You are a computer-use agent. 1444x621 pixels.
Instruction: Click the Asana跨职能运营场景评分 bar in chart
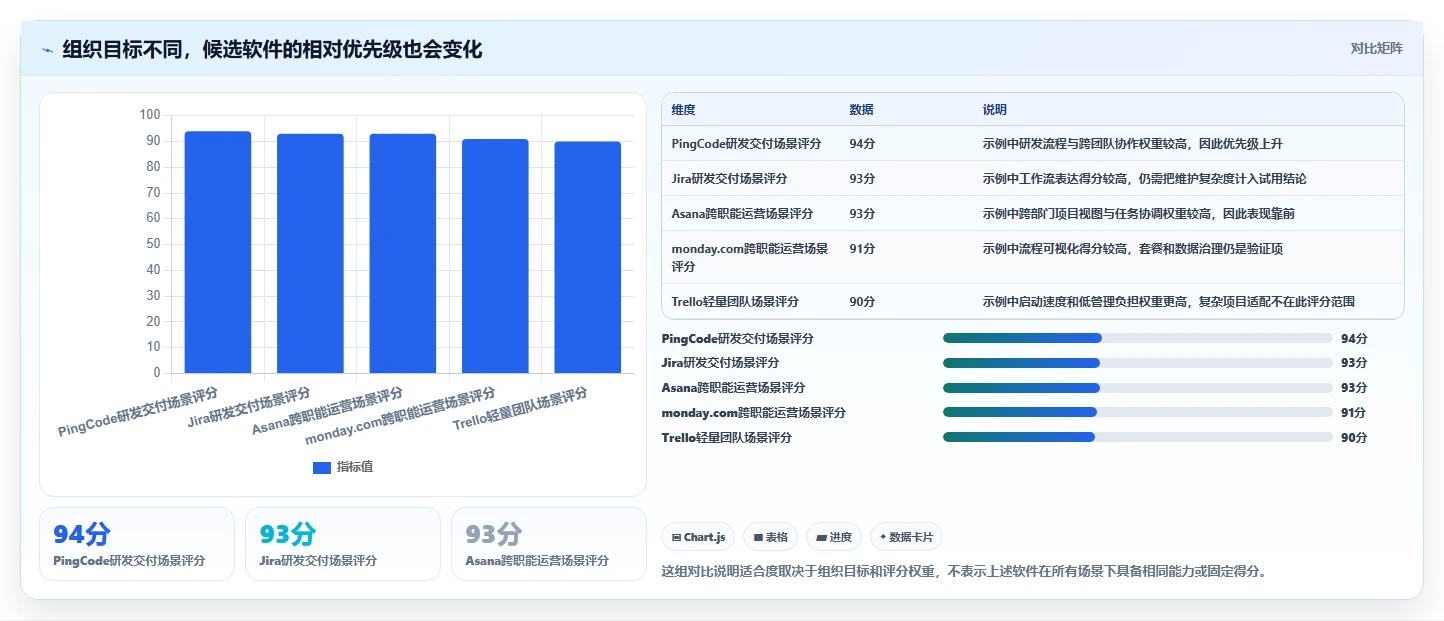[x=403, y=253]
